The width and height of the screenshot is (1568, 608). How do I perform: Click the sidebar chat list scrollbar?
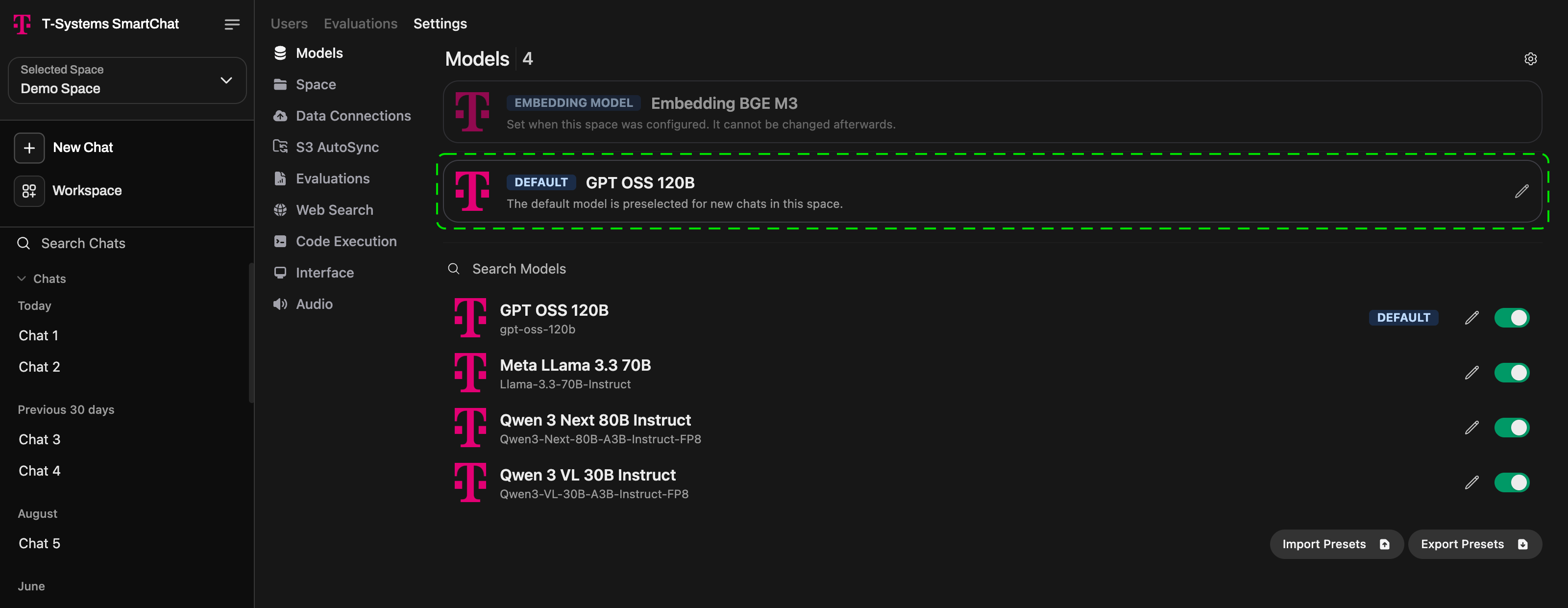[251, 332]
